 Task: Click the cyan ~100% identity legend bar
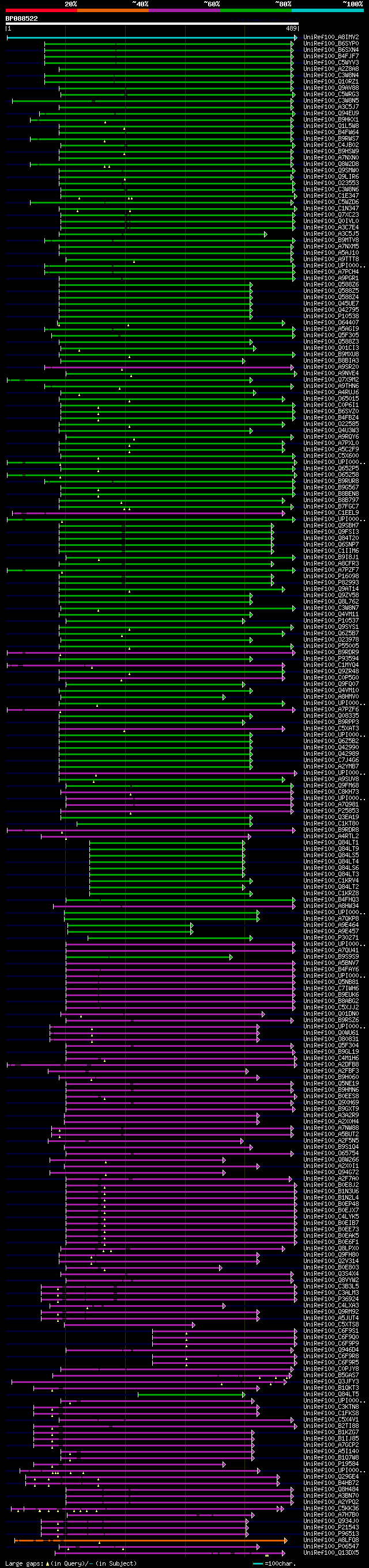click(x=327, y=10)
